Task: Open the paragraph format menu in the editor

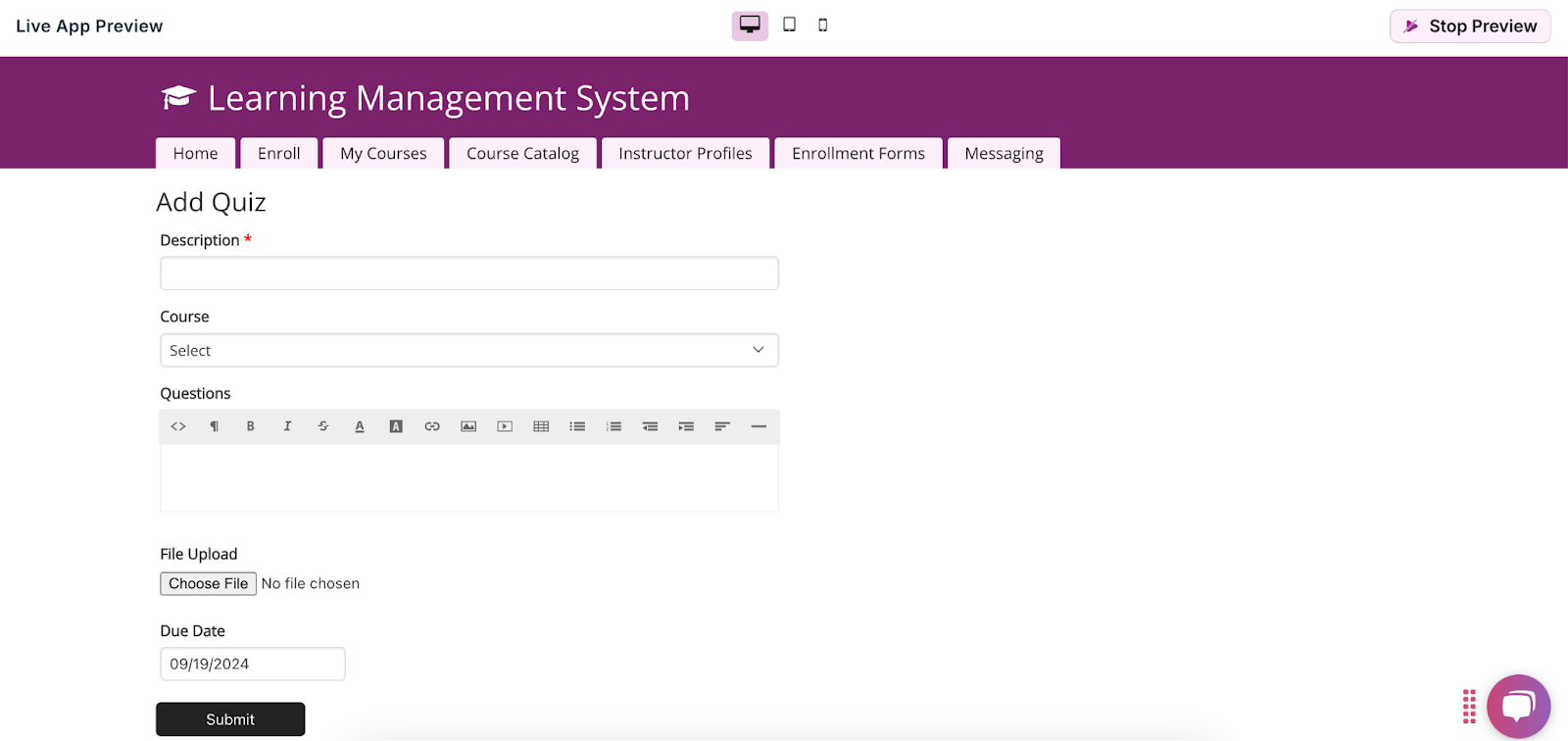Action: click(215, 426)
